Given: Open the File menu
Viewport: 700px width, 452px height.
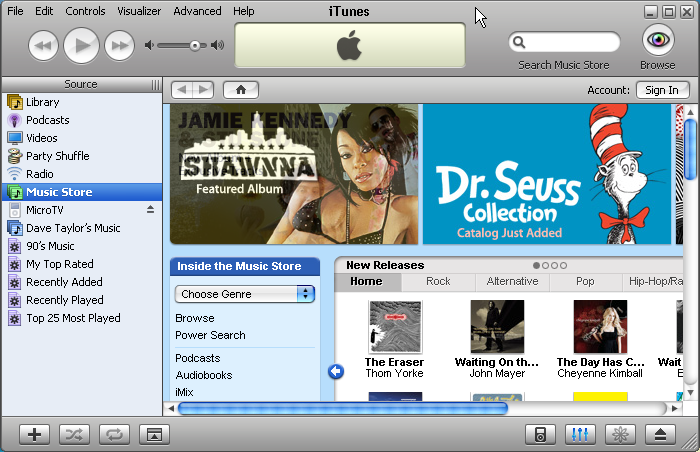Looking at the screenshot, I should click(x=15, y=11).
